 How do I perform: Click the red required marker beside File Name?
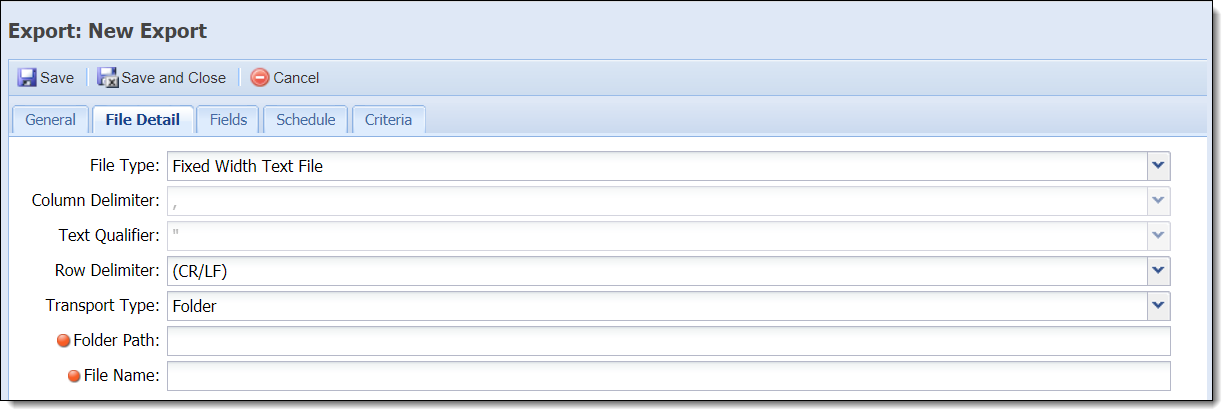(74, 376)
